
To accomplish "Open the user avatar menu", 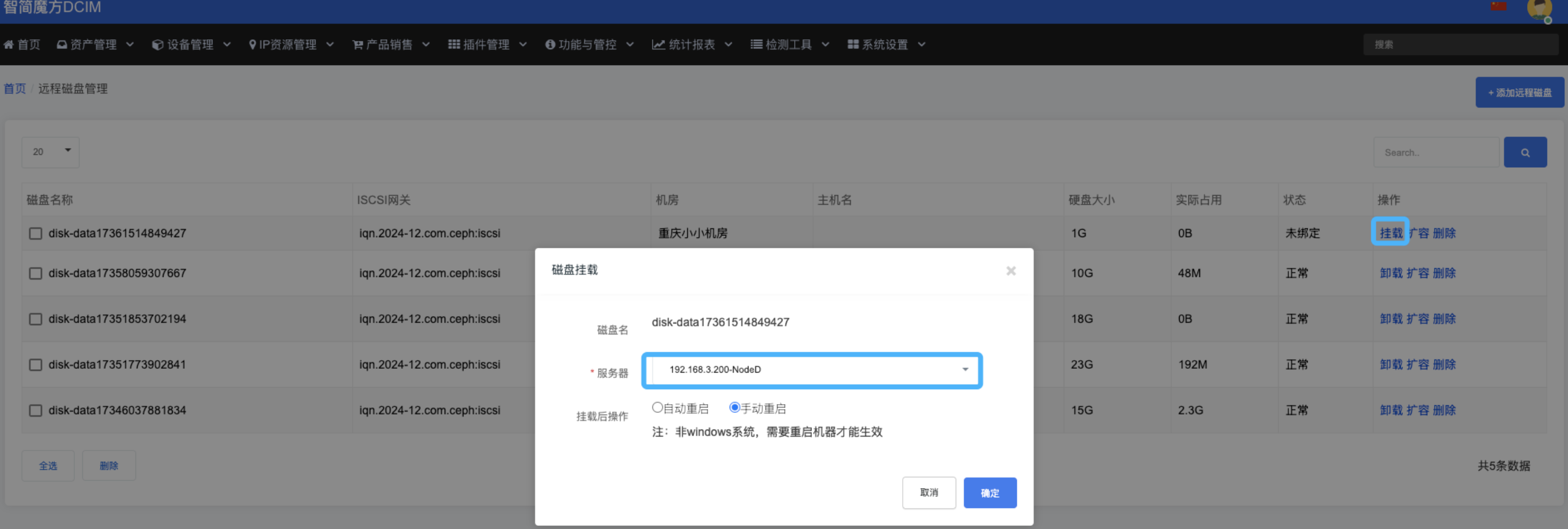I will pos(1540,9).
